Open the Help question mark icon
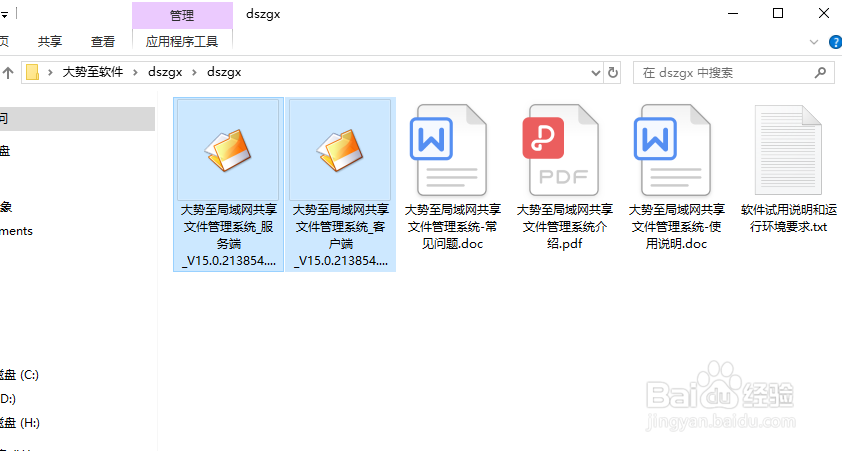 (x=836, y=42)
